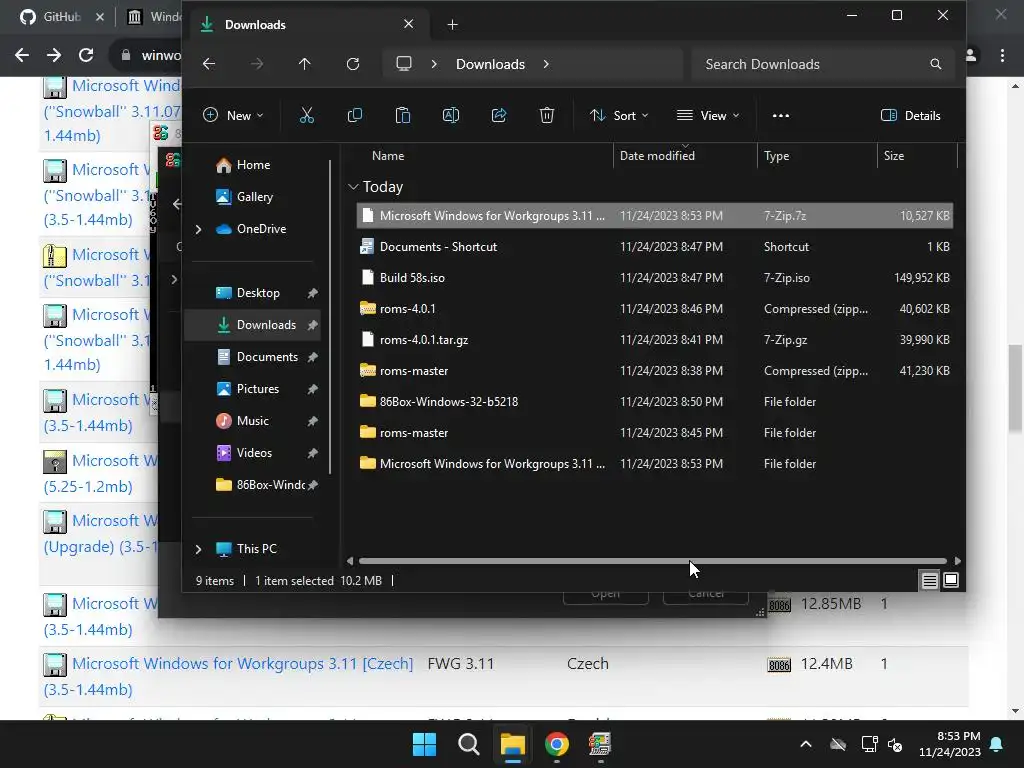
Task: Select the Build 58s.iso file
Action: (x=654, y=278)
